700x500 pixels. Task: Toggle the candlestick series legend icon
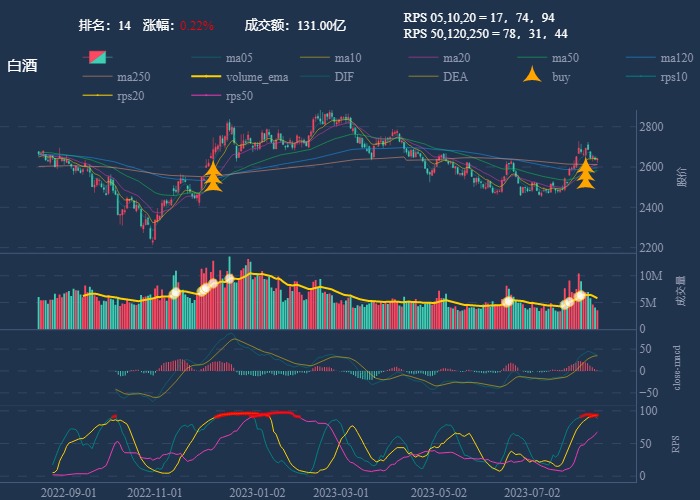tap(96, 58)
